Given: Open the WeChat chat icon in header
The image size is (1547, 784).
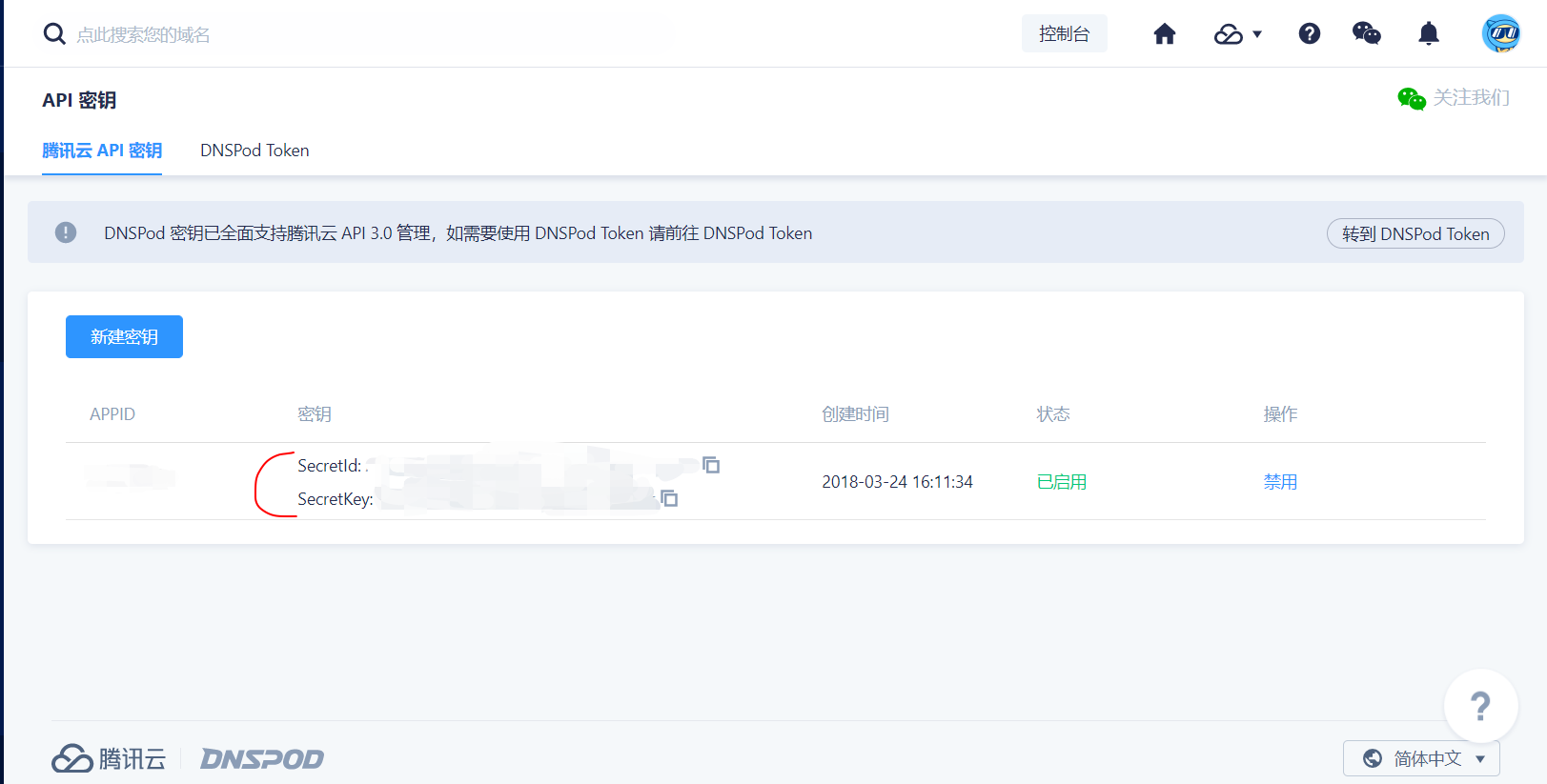Looking at the screenshot, I should tap(1367, 34).
